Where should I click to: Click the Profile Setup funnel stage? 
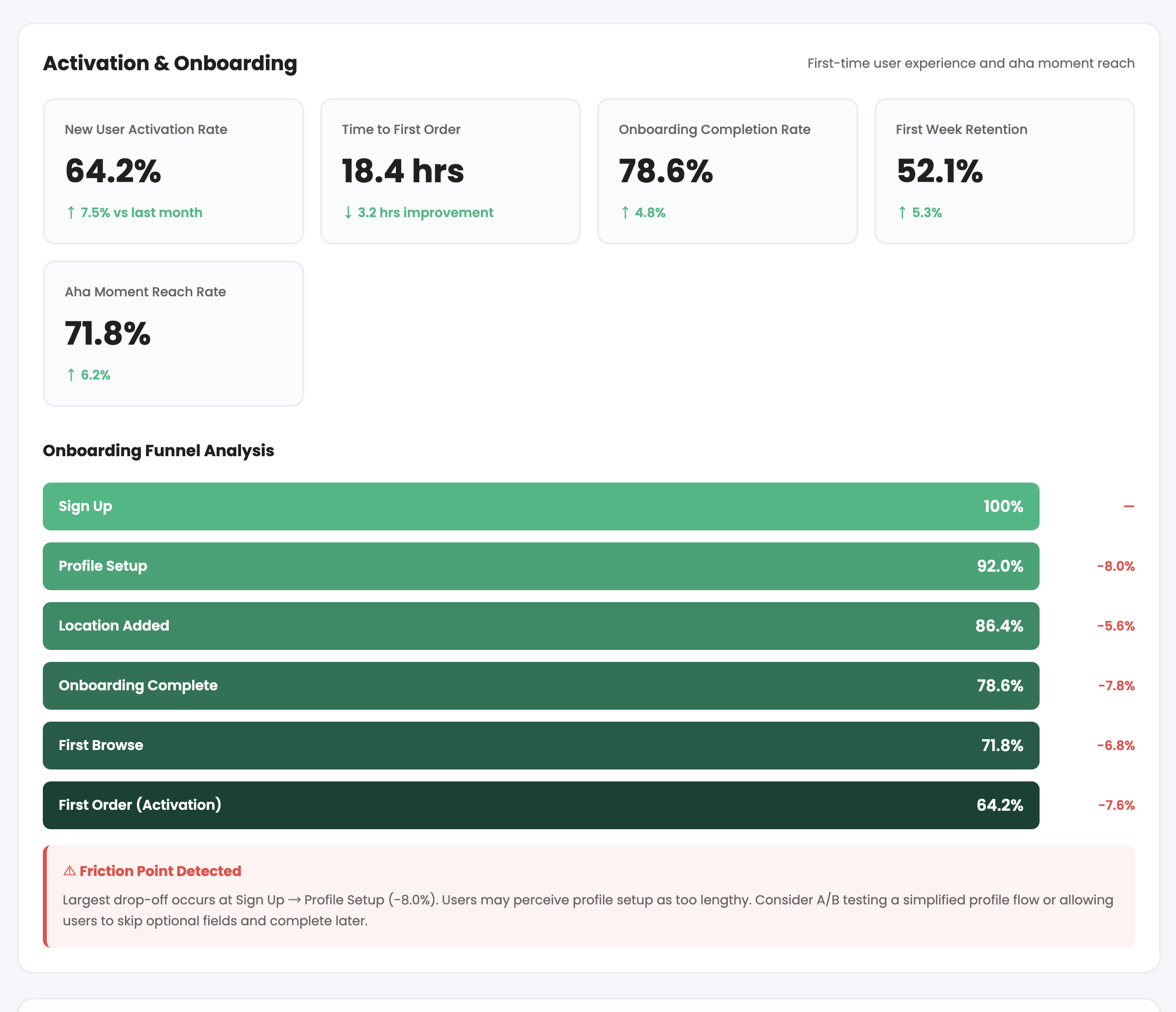[x=540, y=566]
